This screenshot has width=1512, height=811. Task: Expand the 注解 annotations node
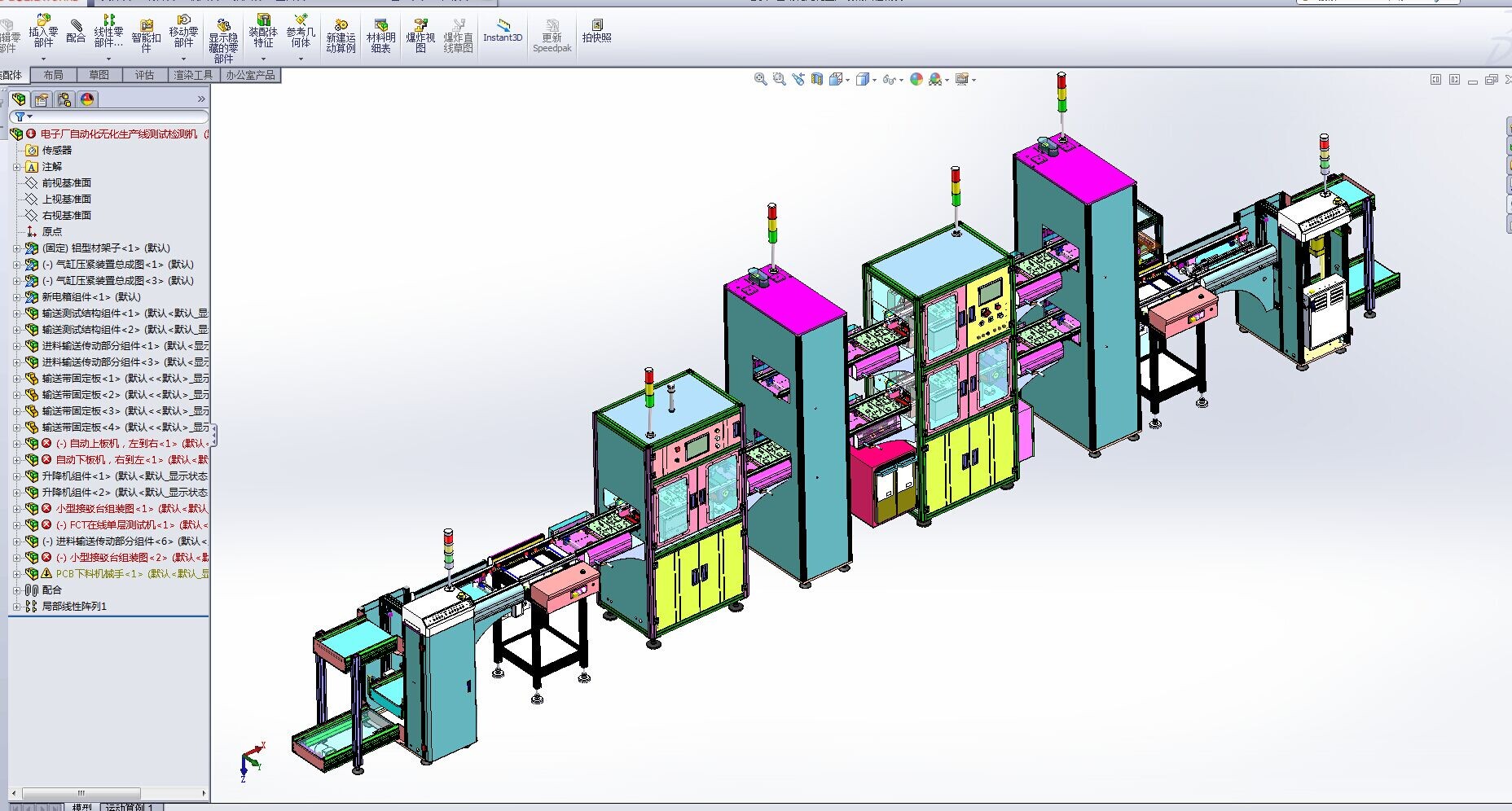click(17, 167)
